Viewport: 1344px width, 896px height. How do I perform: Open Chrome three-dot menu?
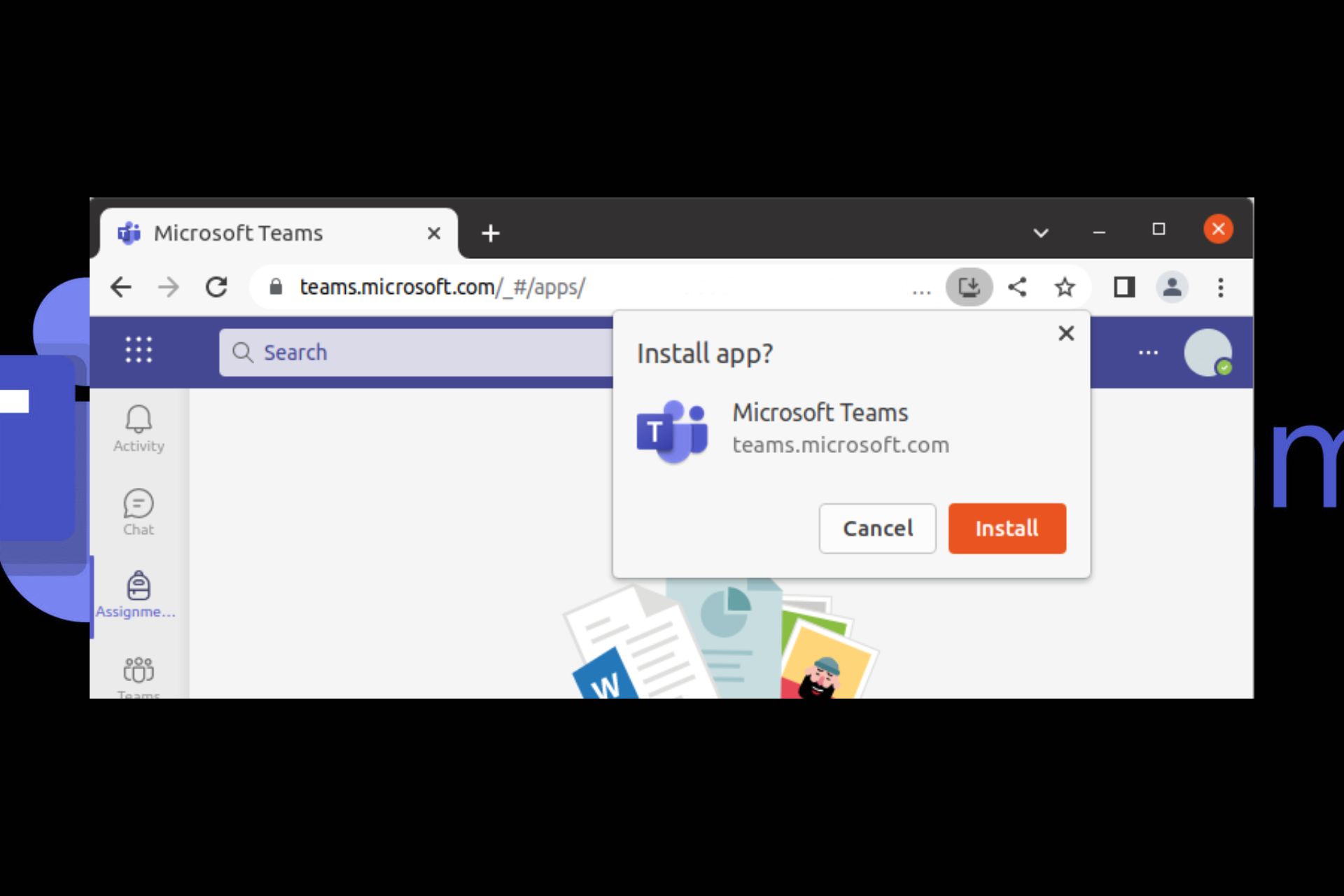tap(1220, 287)
